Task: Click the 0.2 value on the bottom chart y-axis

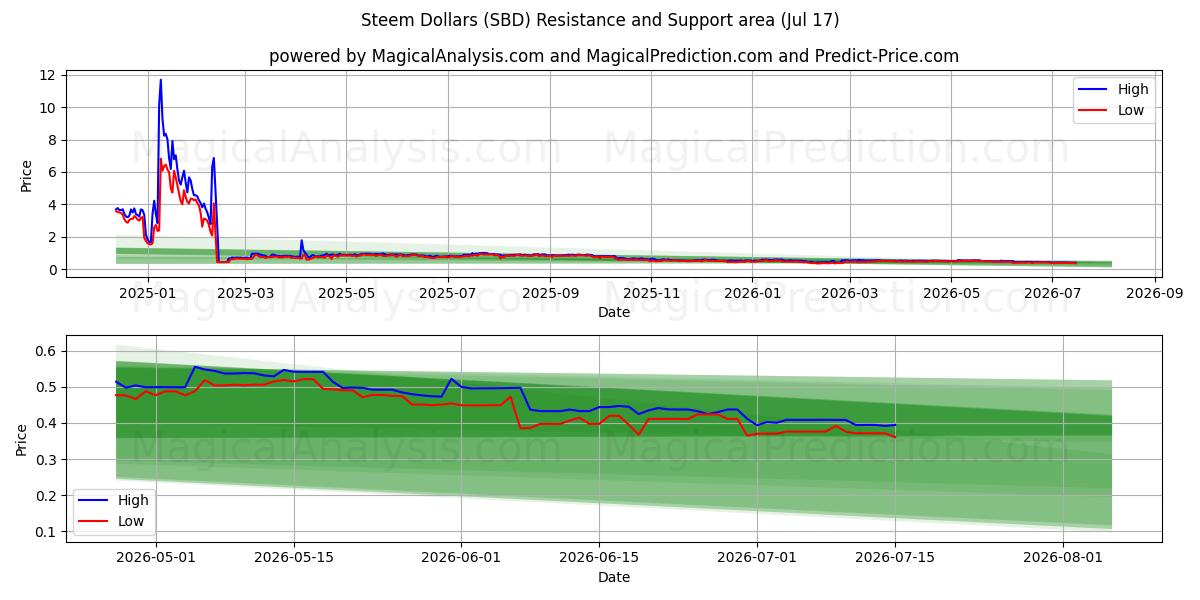Action: [x=45, y=496]
